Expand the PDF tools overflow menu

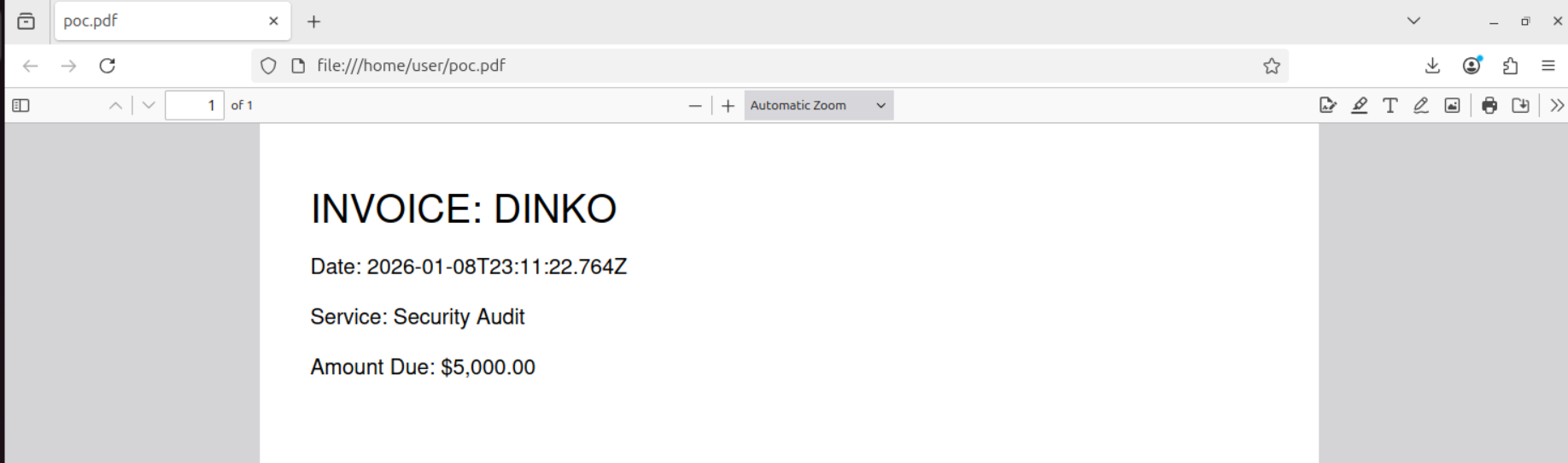point(1556,105)
